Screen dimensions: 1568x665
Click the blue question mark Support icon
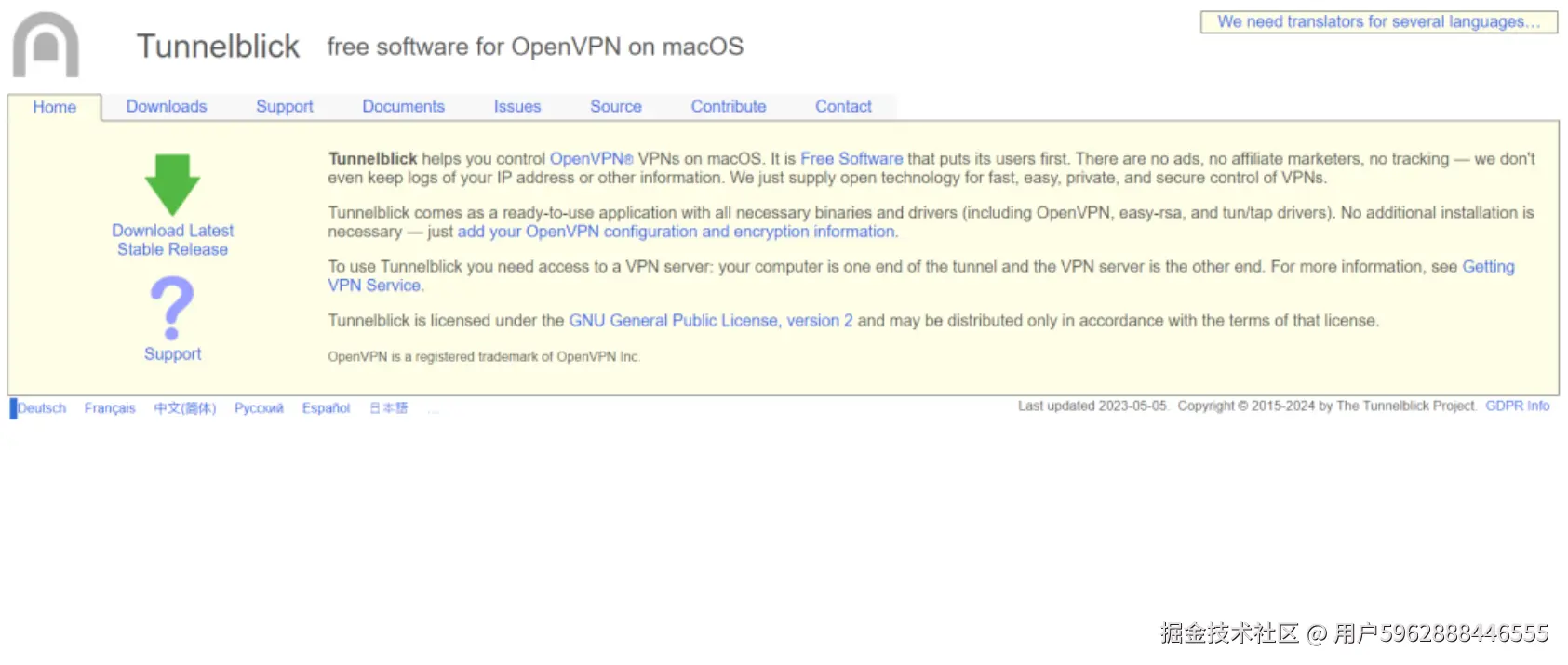point(172,309)
